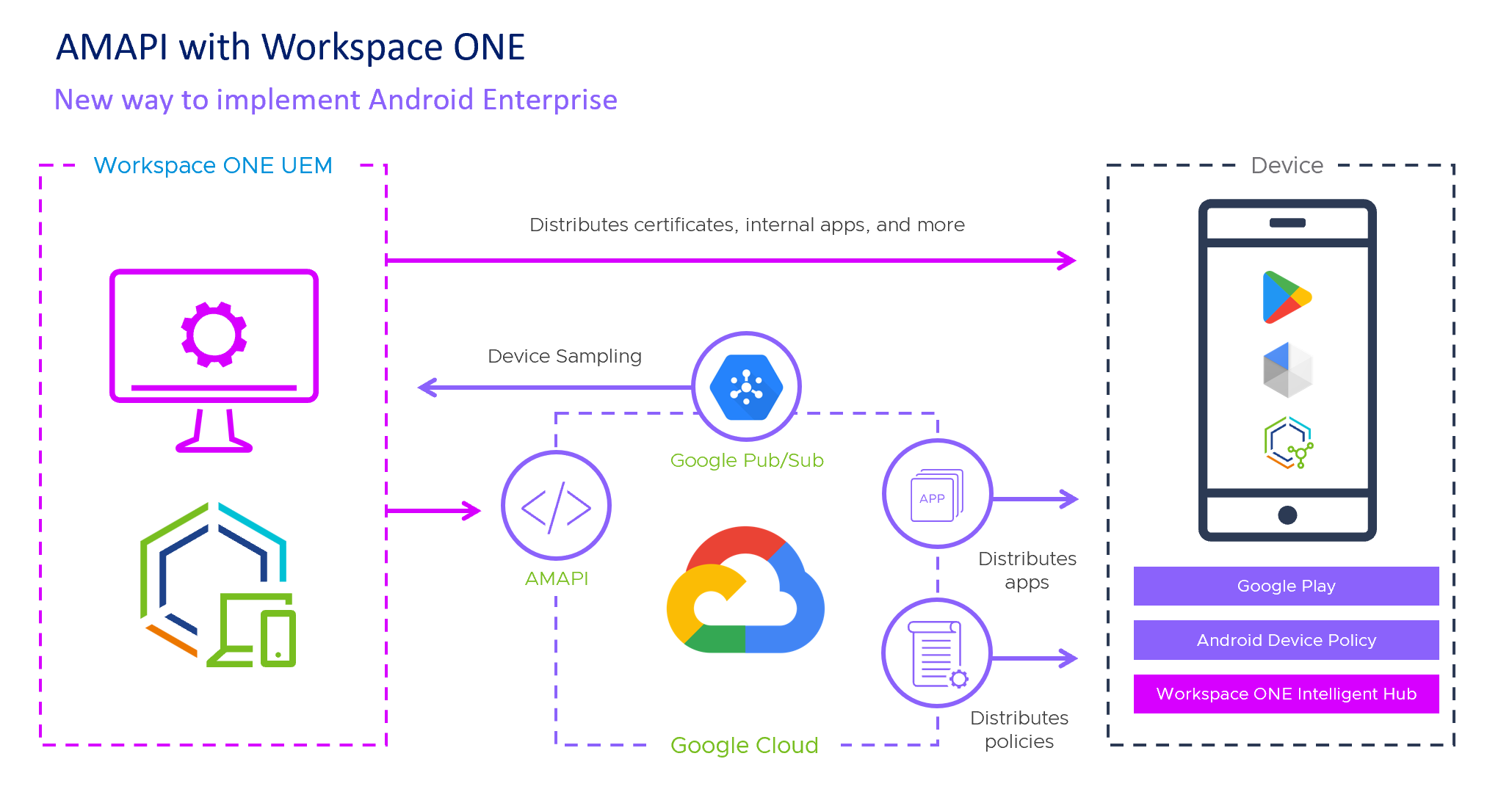Click the title "AMAPI with Workspace ONE"
This screenshot has height=792, width=1512.
tap(291, 48)
